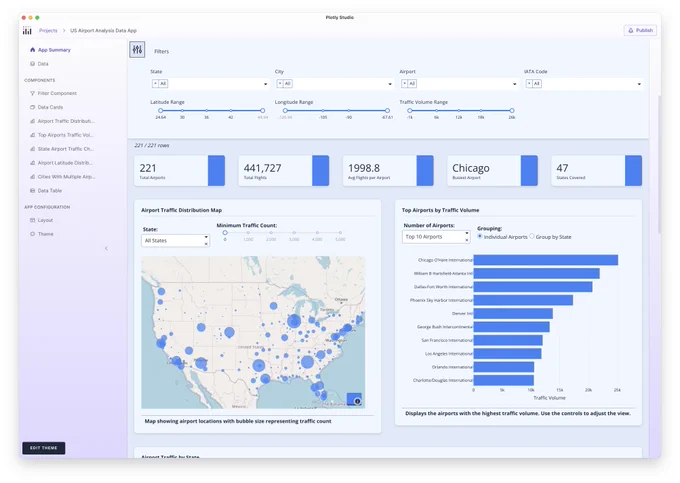This screenshot has width=680, height=483.
Task: Click the funnel icon of Filter Component
Action: (x=33, y=93)
